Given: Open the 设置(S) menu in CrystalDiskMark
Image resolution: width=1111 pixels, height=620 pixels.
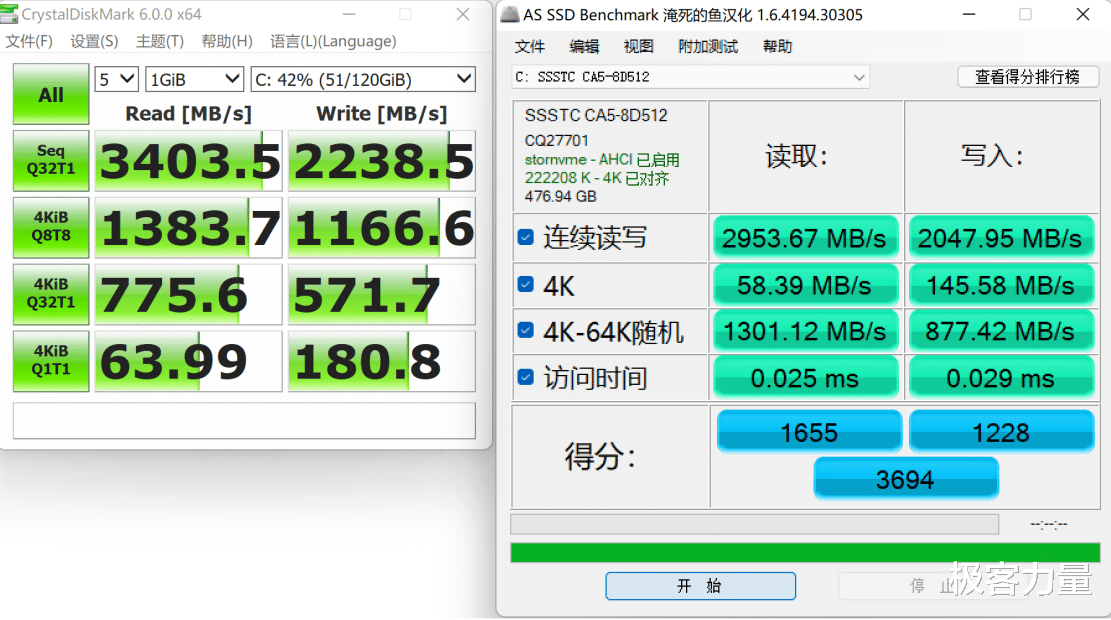Looking at the screenshot, I should click(94, 41).
